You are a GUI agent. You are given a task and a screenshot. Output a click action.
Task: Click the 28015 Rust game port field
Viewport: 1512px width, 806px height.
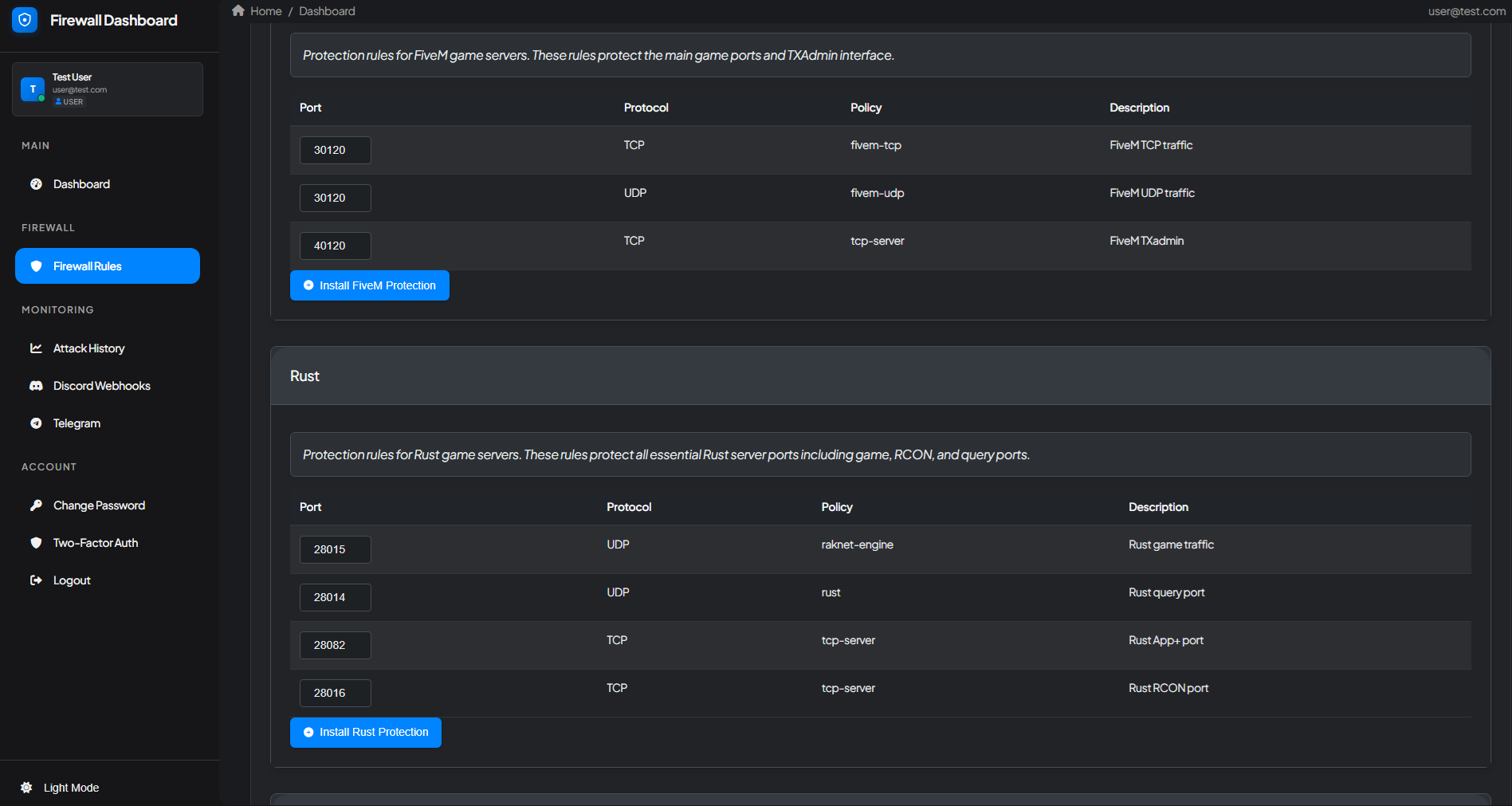[x=335, y=549]
